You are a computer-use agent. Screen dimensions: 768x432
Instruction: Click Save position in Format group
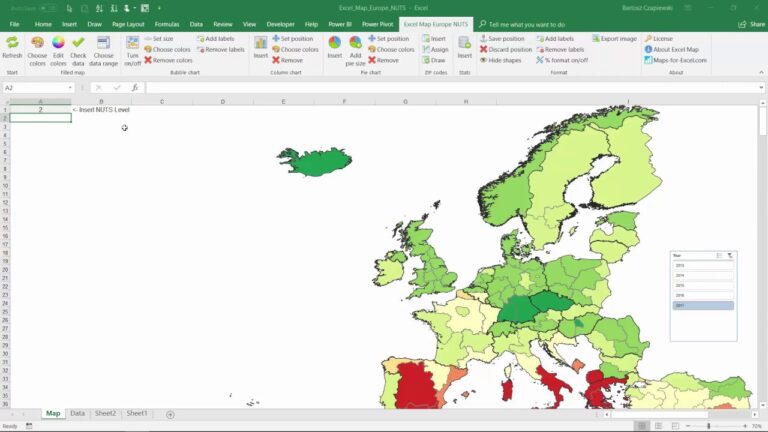502,38
